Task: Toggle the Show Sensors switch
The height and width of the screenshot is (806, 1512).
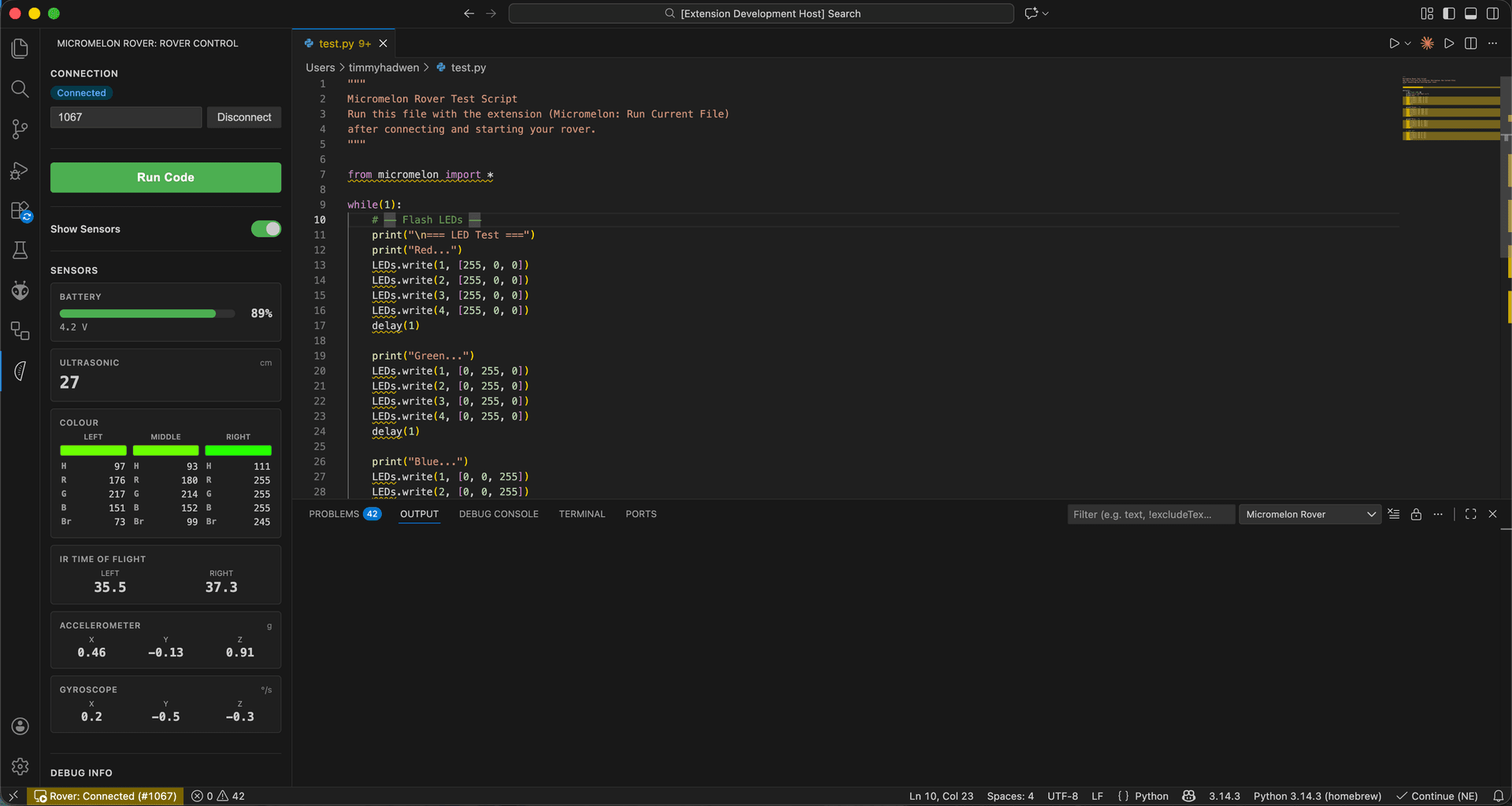Action: pos(266,229)
